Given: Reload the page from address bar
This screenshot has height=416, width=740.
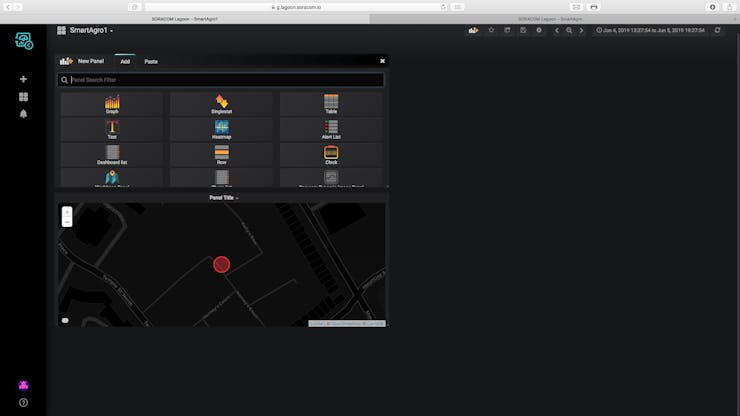Looking at the screenshot, I should tap(443, 7).
